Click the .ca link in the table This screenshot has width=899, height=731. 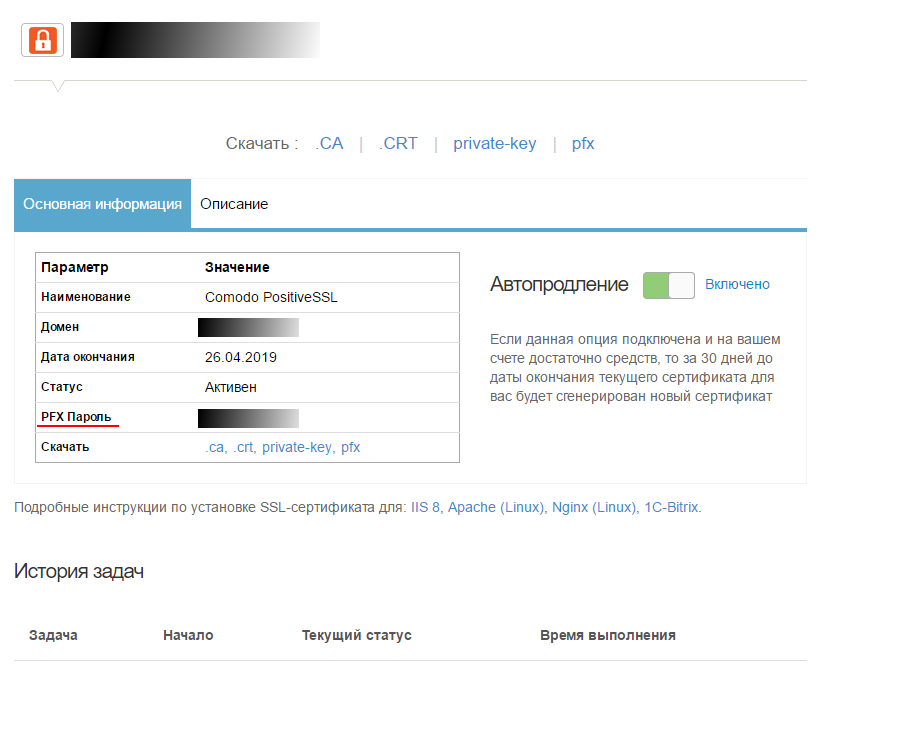point(215,447)
